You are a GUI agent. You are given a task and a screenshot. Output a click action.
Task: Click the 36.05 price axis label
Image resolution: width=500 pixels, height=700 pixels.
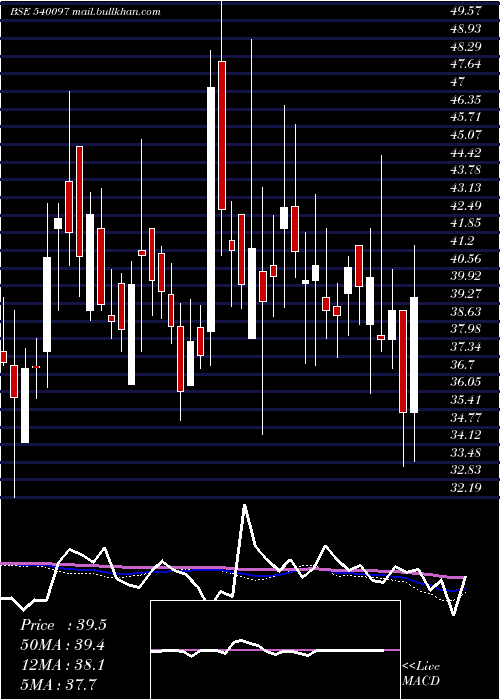coord(465,382)
